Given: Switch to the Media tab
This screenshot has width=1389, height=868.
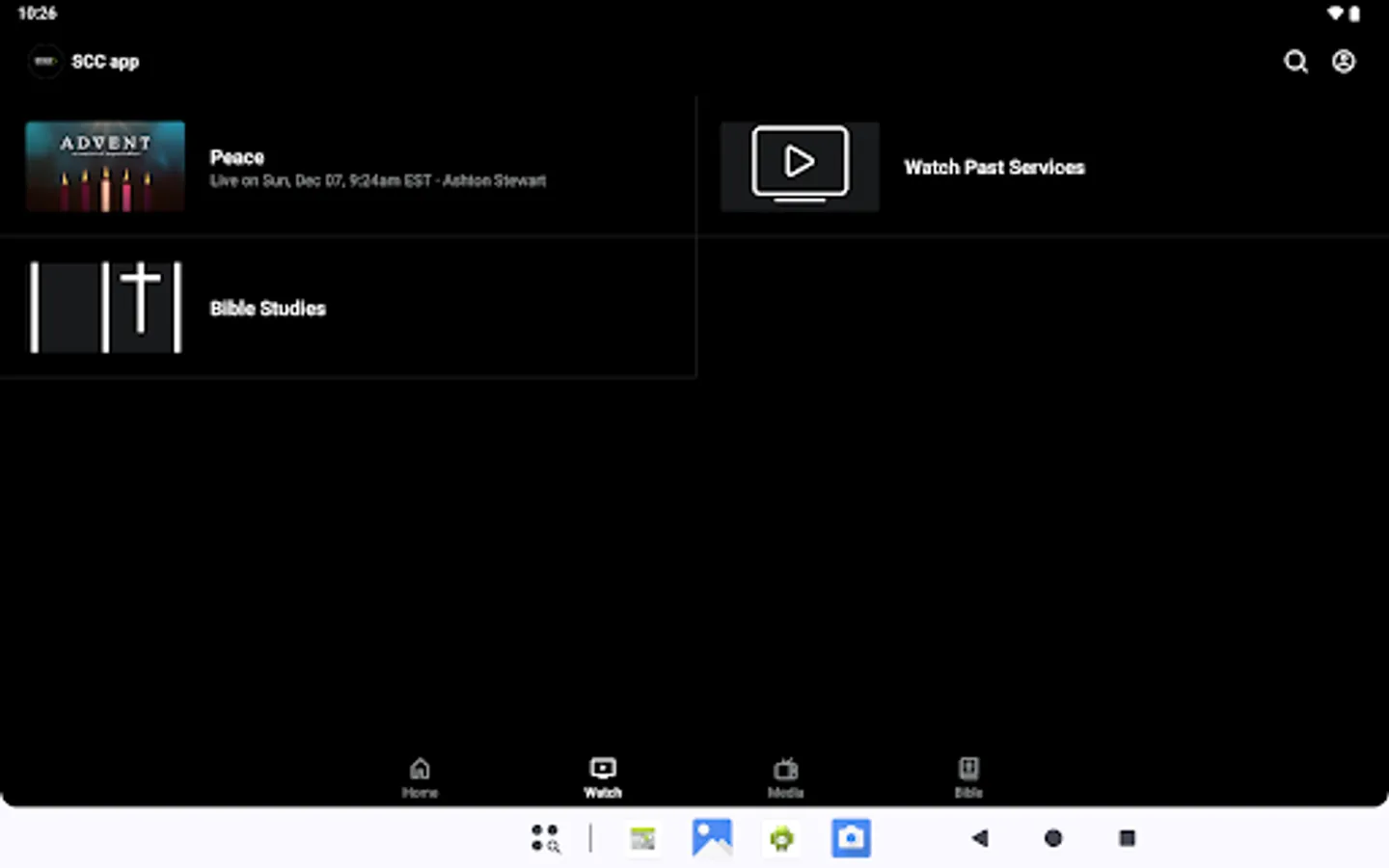Looking at the screenshot, I should [x=785, y=776].
